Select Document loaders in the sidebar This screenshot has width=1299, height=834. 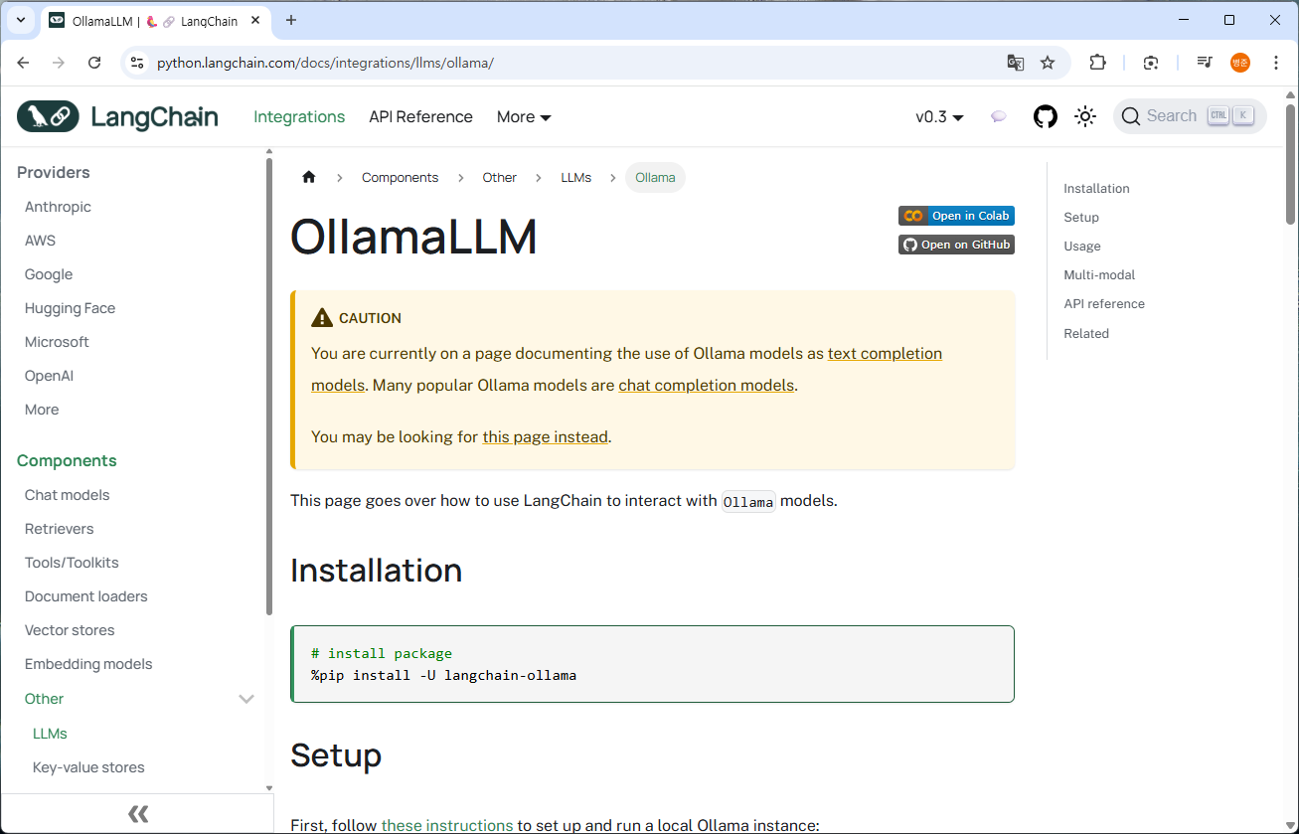coord(86,597)
